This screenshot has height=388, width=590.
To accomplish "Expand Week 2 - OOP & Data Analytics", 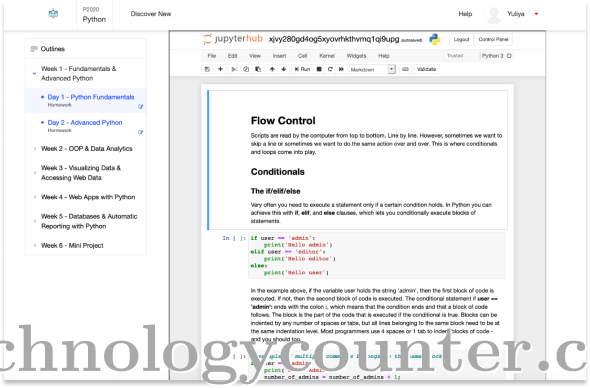I will pos(35,149).
